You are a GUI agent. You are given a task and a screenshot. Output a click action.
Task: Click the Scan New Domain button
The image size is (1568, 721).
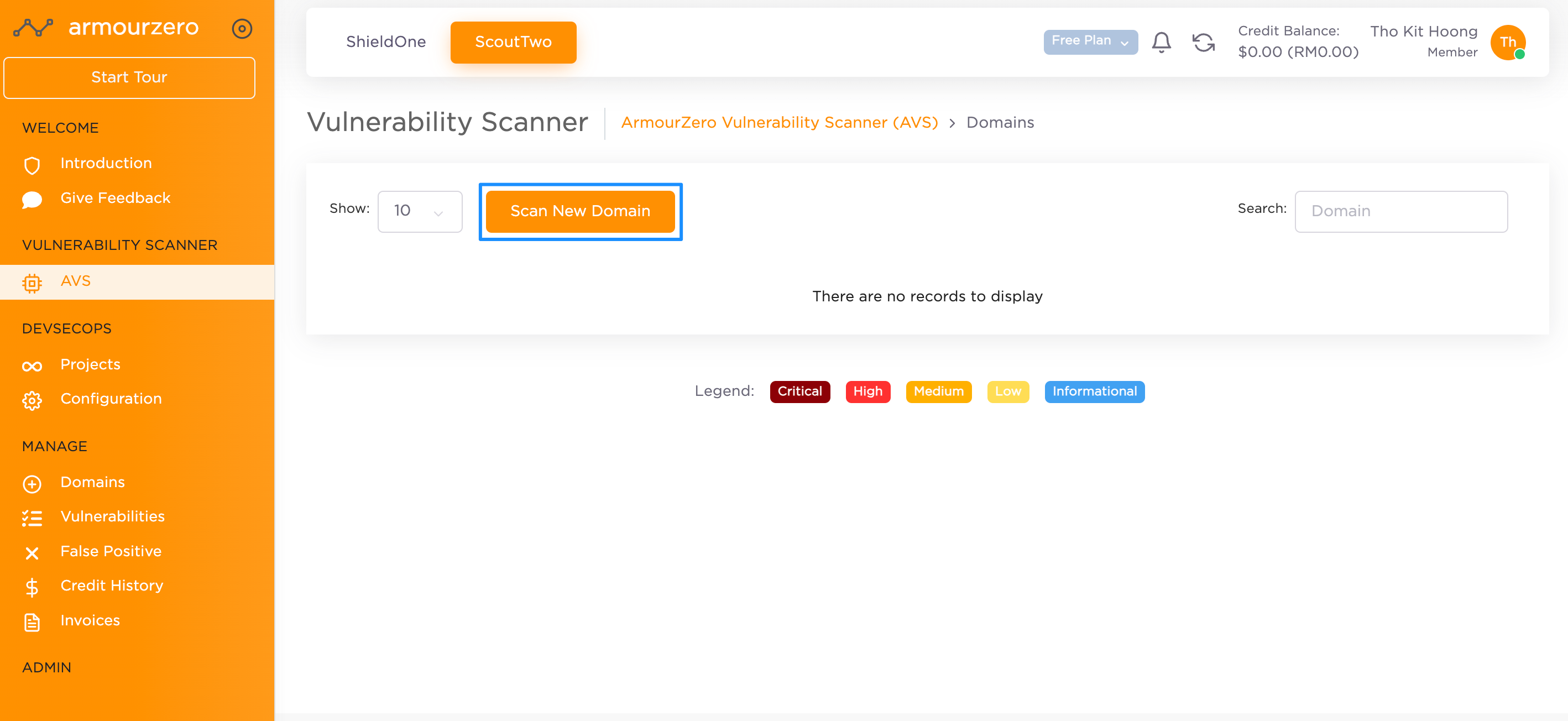click(x=579, y=211)
